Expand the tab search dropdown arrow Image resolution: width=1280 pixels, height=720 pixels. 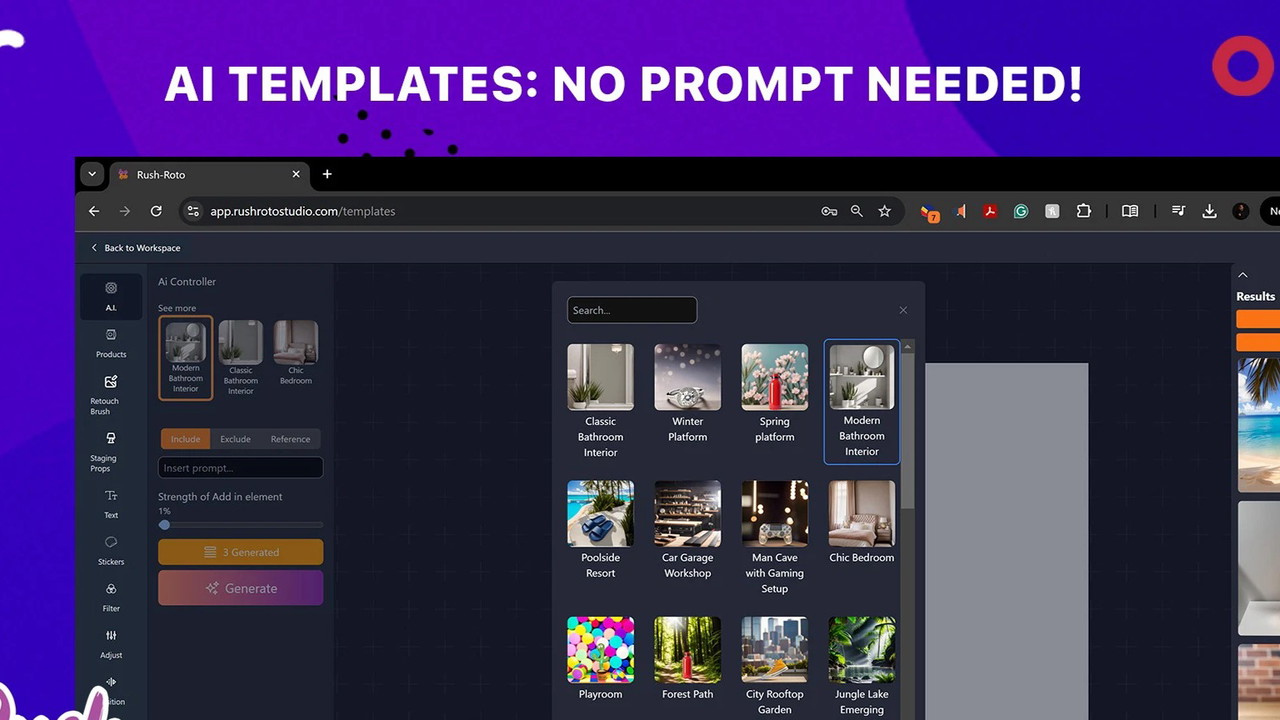(x=92, y=174)
